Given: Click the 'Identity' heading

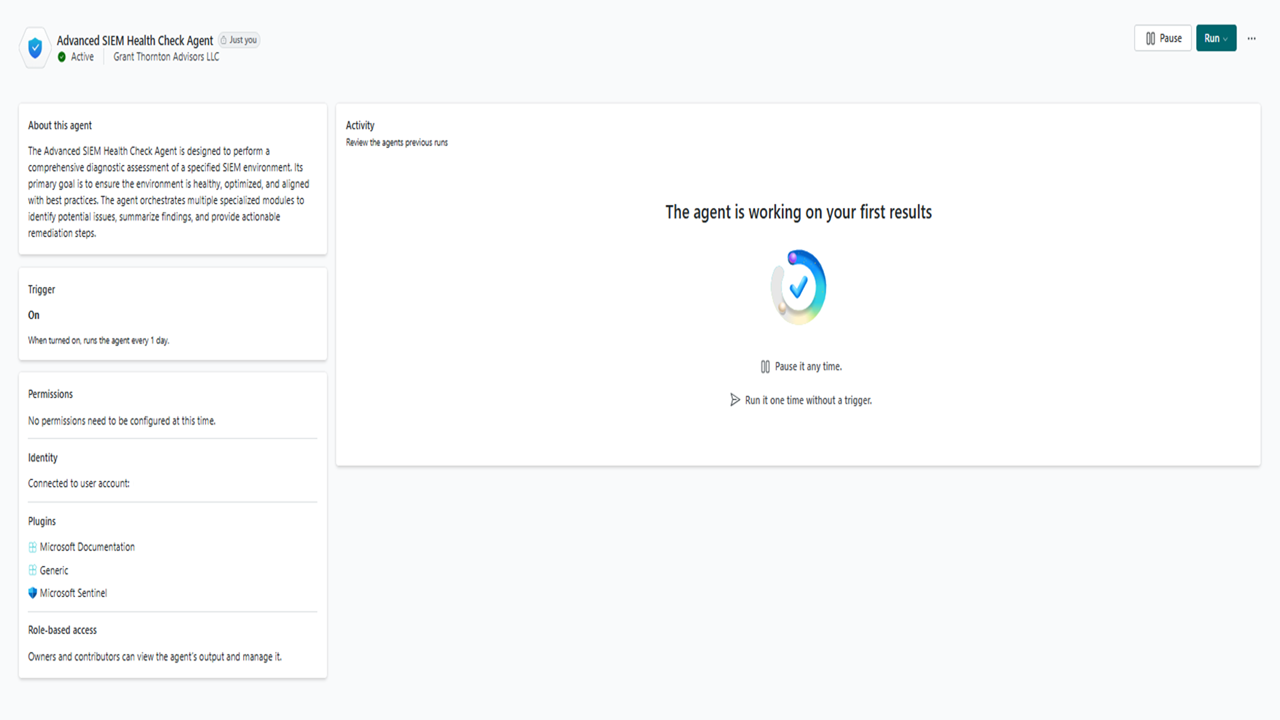Looking at the screenshot, I should click(43, 458).
